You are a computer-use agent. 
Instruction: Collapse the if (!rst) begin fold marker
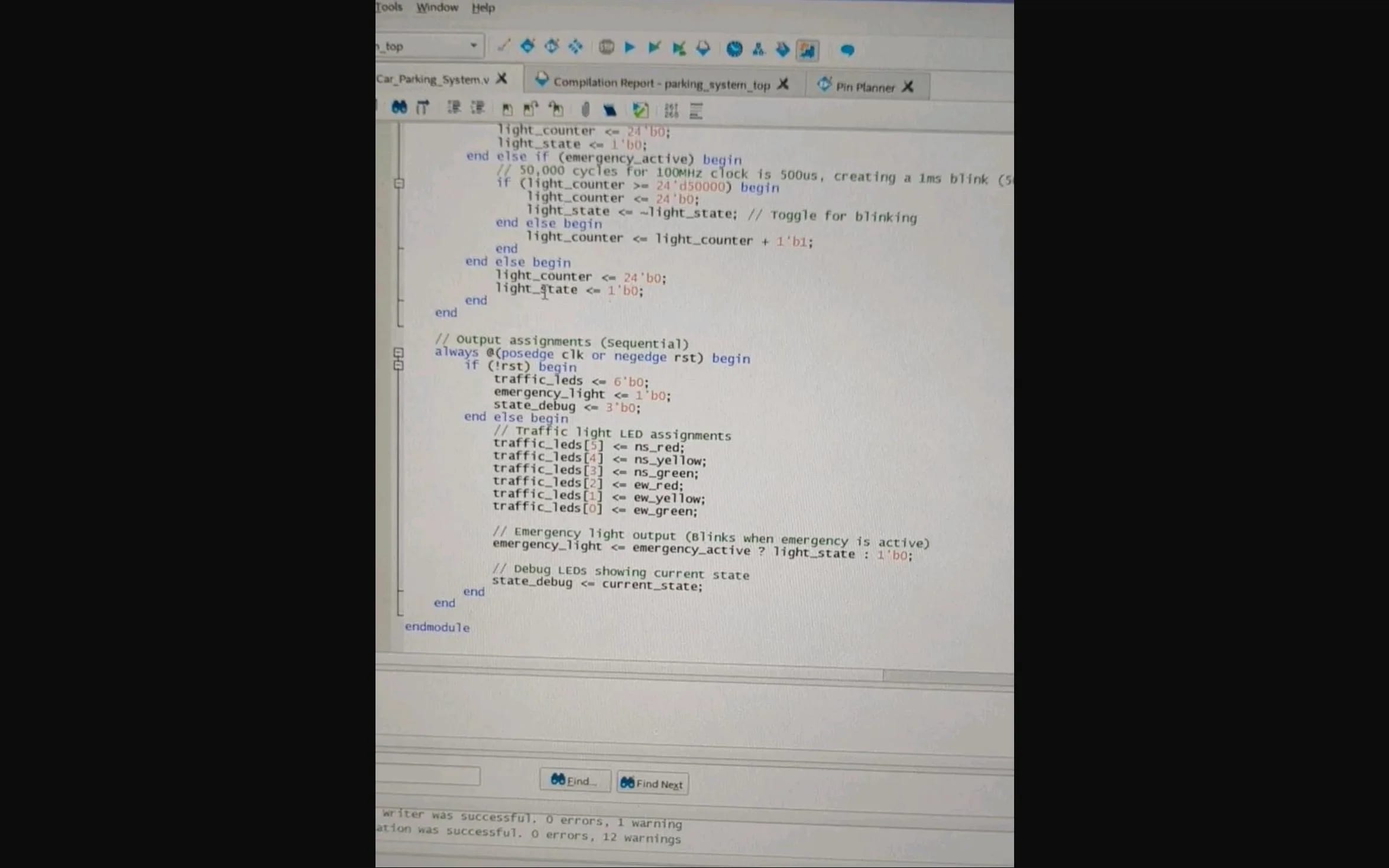399,365
